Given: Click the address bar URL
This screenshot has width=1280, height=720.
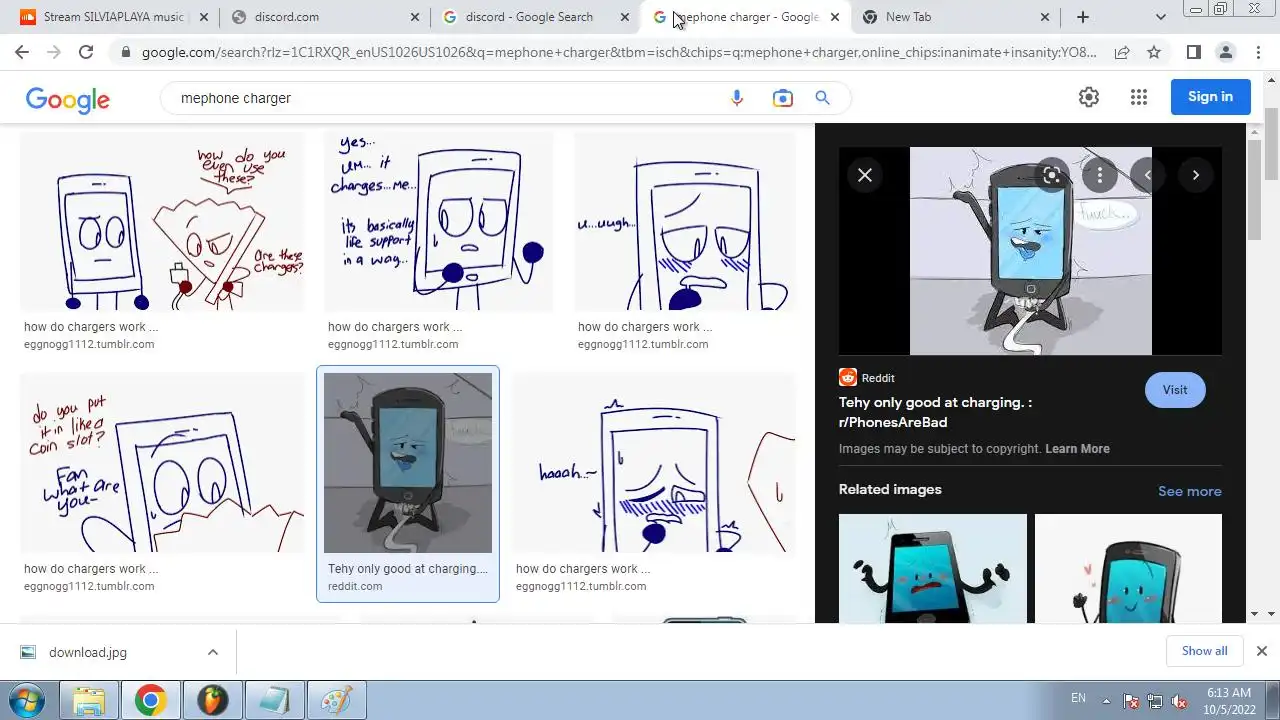Looking at the screenshot, I should point(618,52).
